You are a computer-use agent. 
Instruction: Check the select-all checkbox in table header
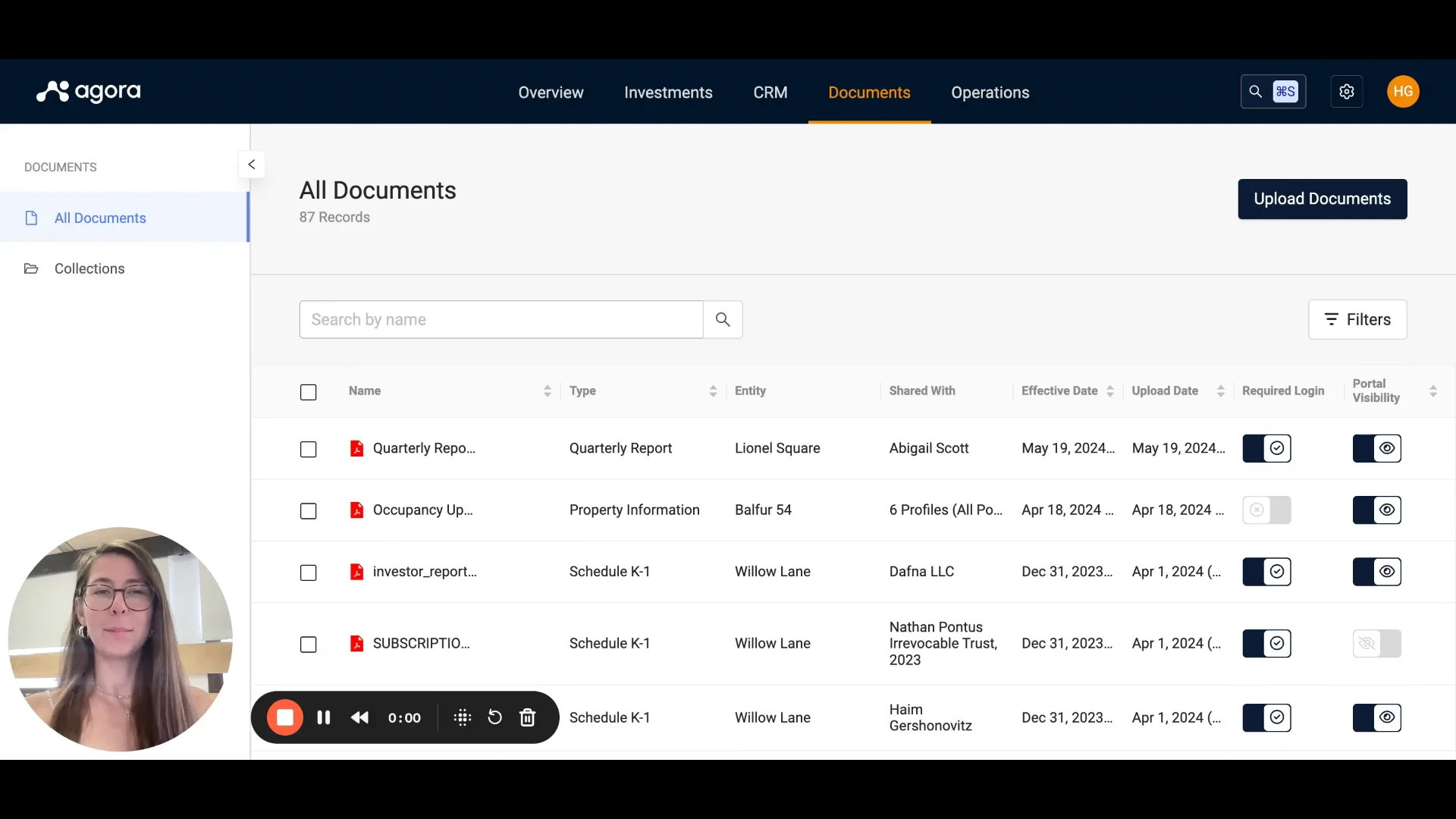(x=308, y=392)
